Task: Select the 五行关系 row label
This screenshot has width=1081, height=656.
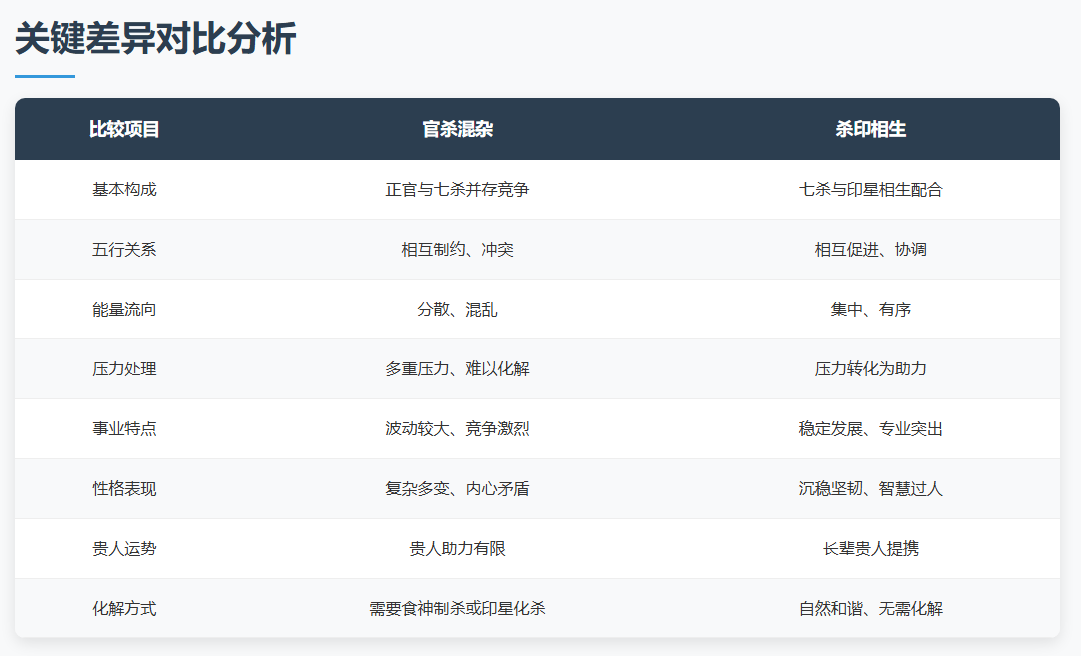Action: pyautogui.click(x=124, y=250)
